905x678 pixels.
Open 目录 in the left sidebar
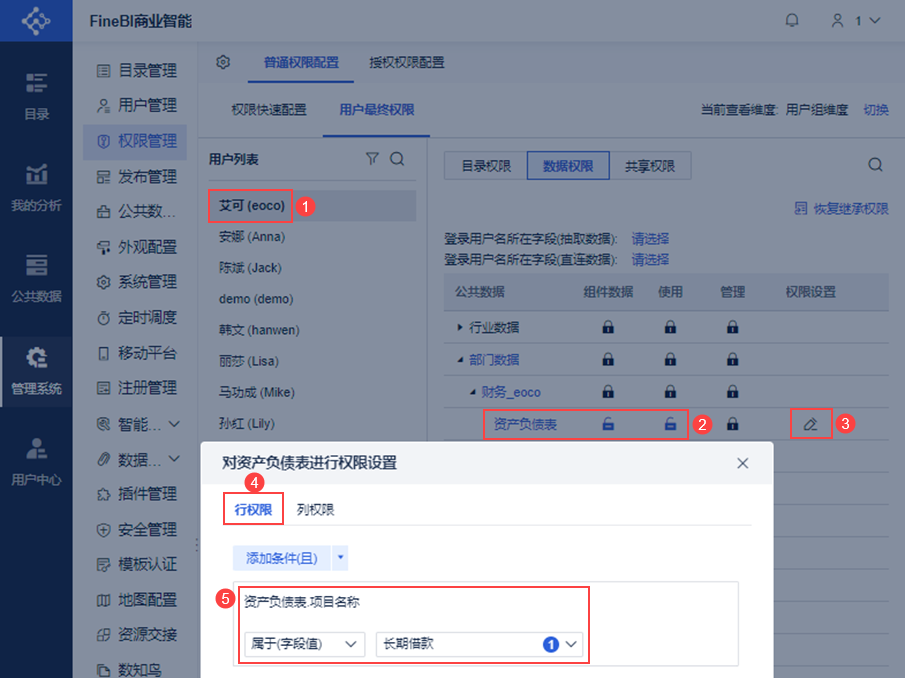pyautogui.click(x=36, y=96)
